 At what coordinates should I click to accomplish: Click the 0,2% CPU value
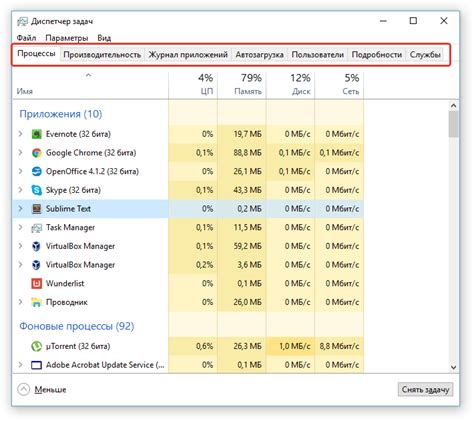click(204, 265)
